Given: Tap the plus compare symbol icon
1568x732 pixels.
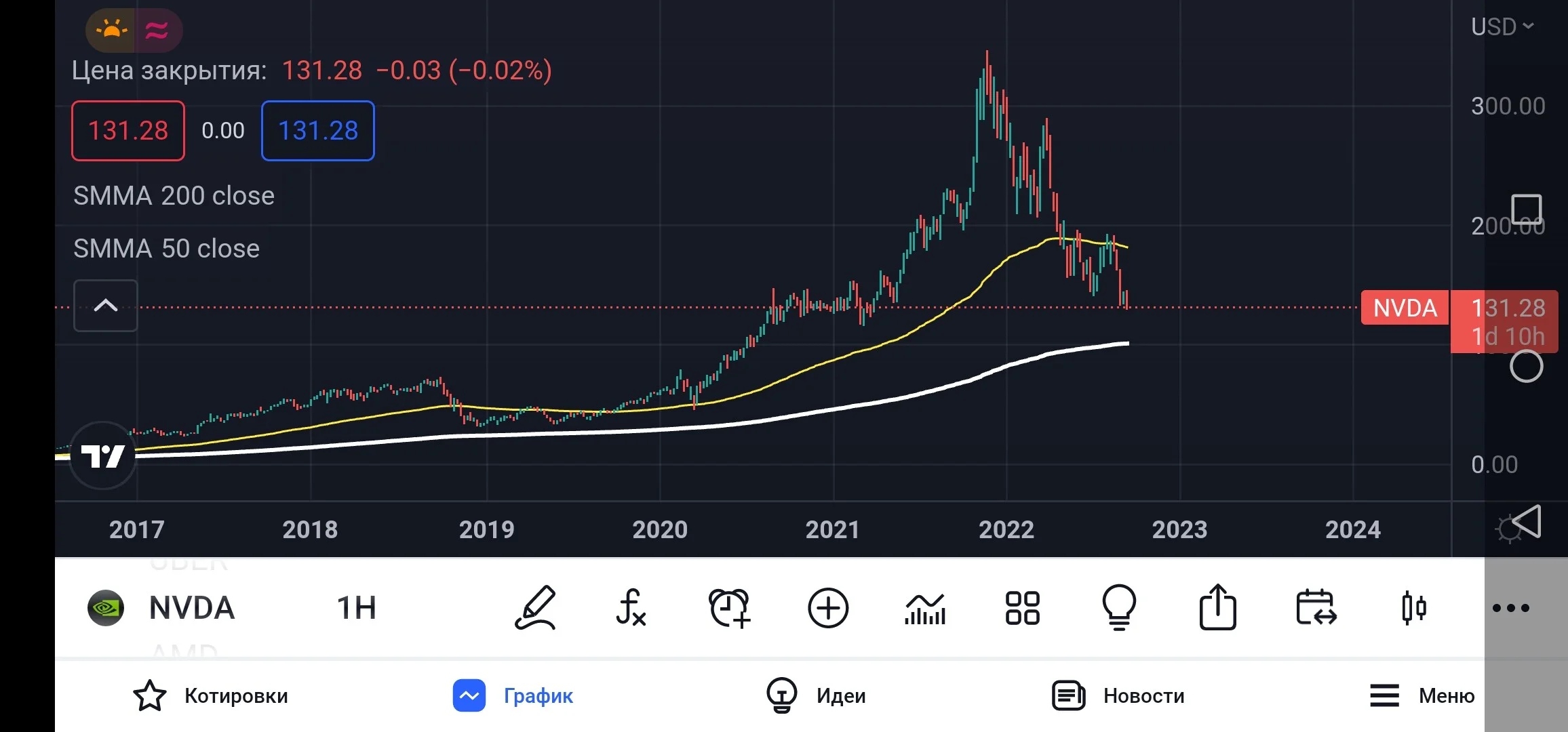Looking at the screenshot, I should click(x=828, y=607).
